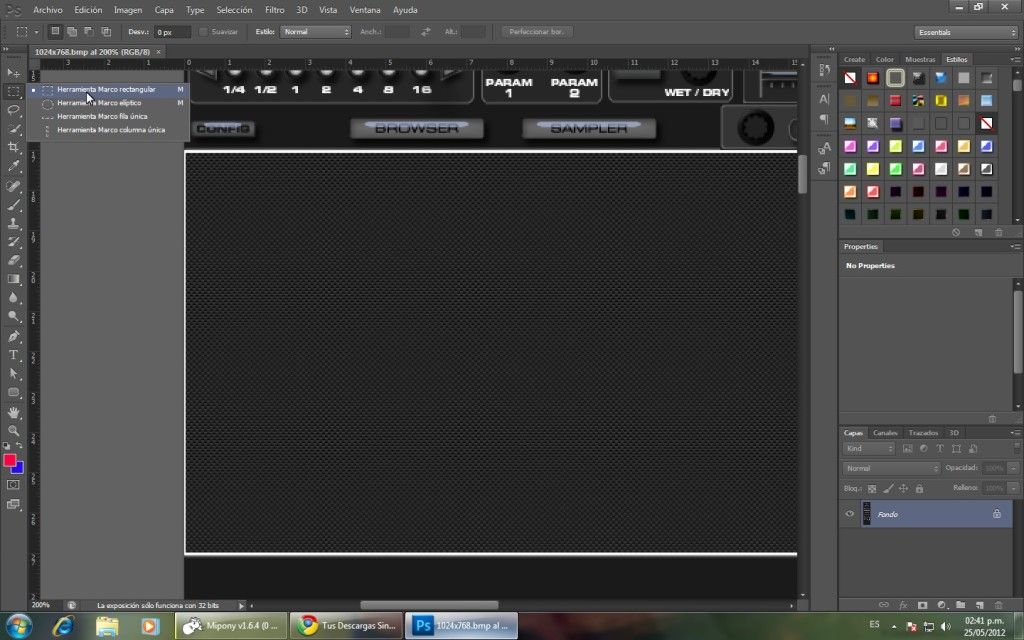Image resolution: width=1024 pixels, height=640 pixels.
Task: Choose intersect with selection mode
Action: (x=106, y=31)
